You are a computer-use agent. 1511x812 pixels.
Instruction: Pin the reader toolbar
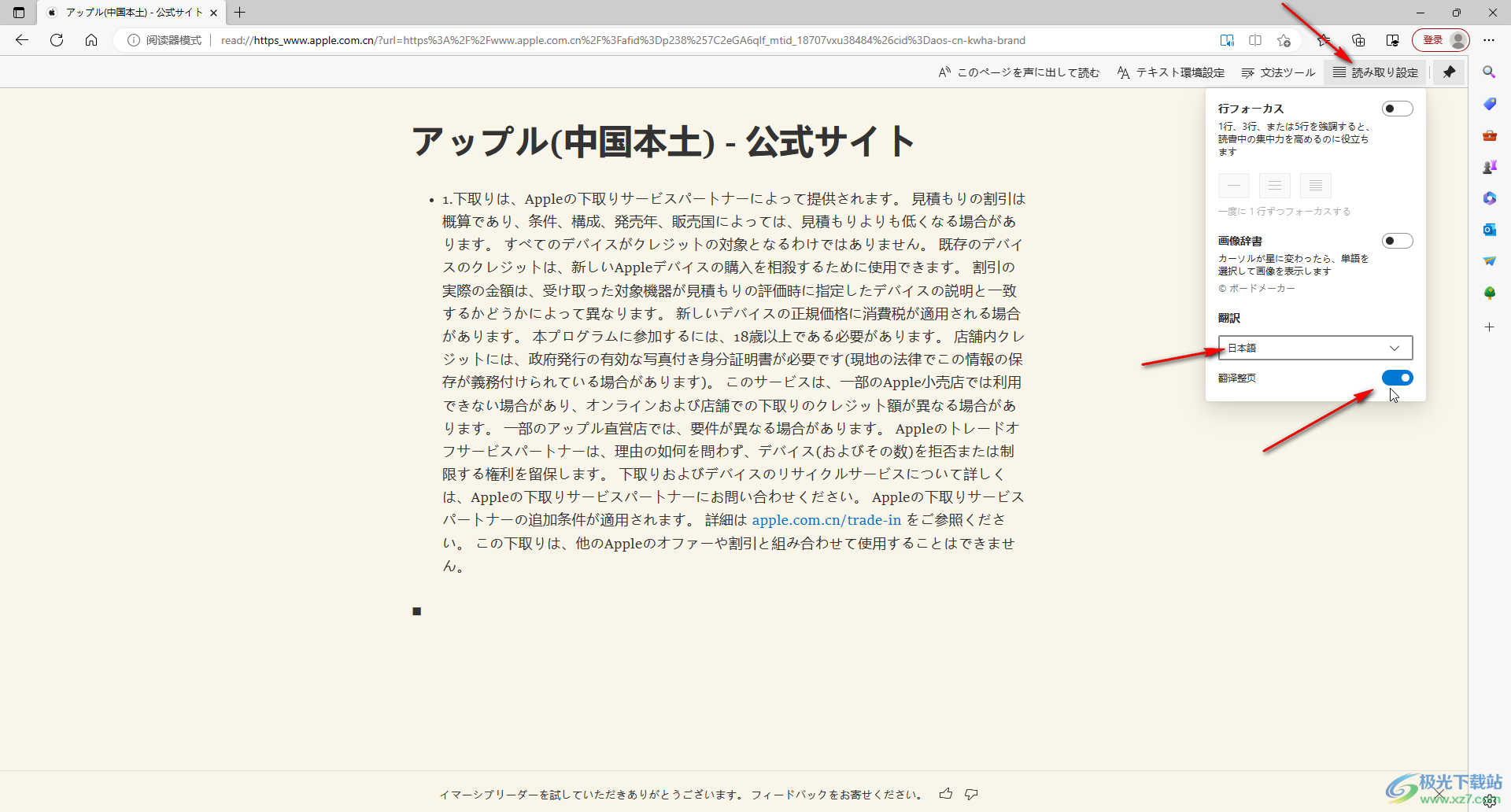1449,72
